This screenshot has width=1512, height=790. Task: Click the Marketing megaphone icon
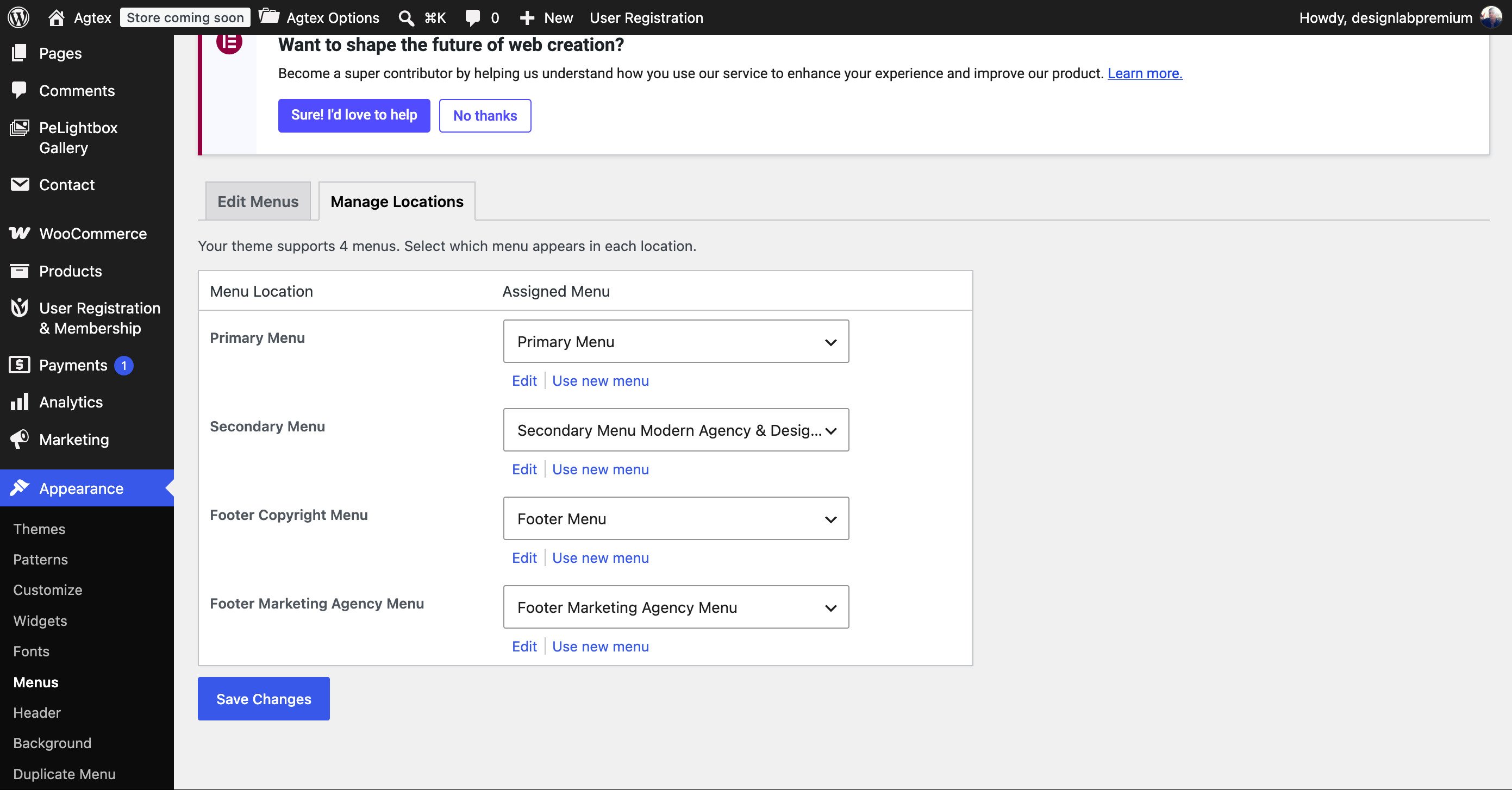point(20,439)
